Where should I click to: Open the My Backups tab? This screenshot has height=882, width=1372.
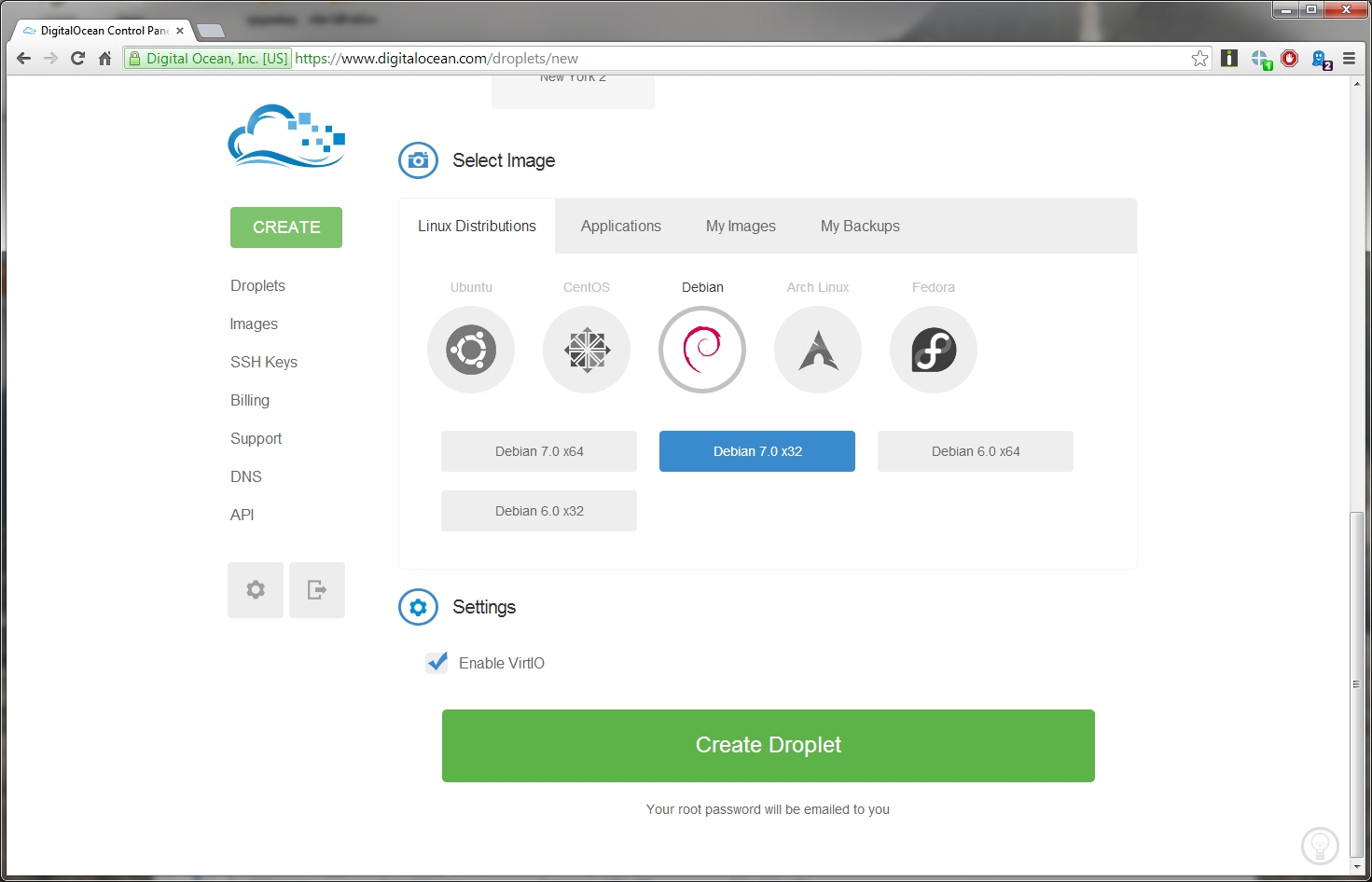pos(860,226)
